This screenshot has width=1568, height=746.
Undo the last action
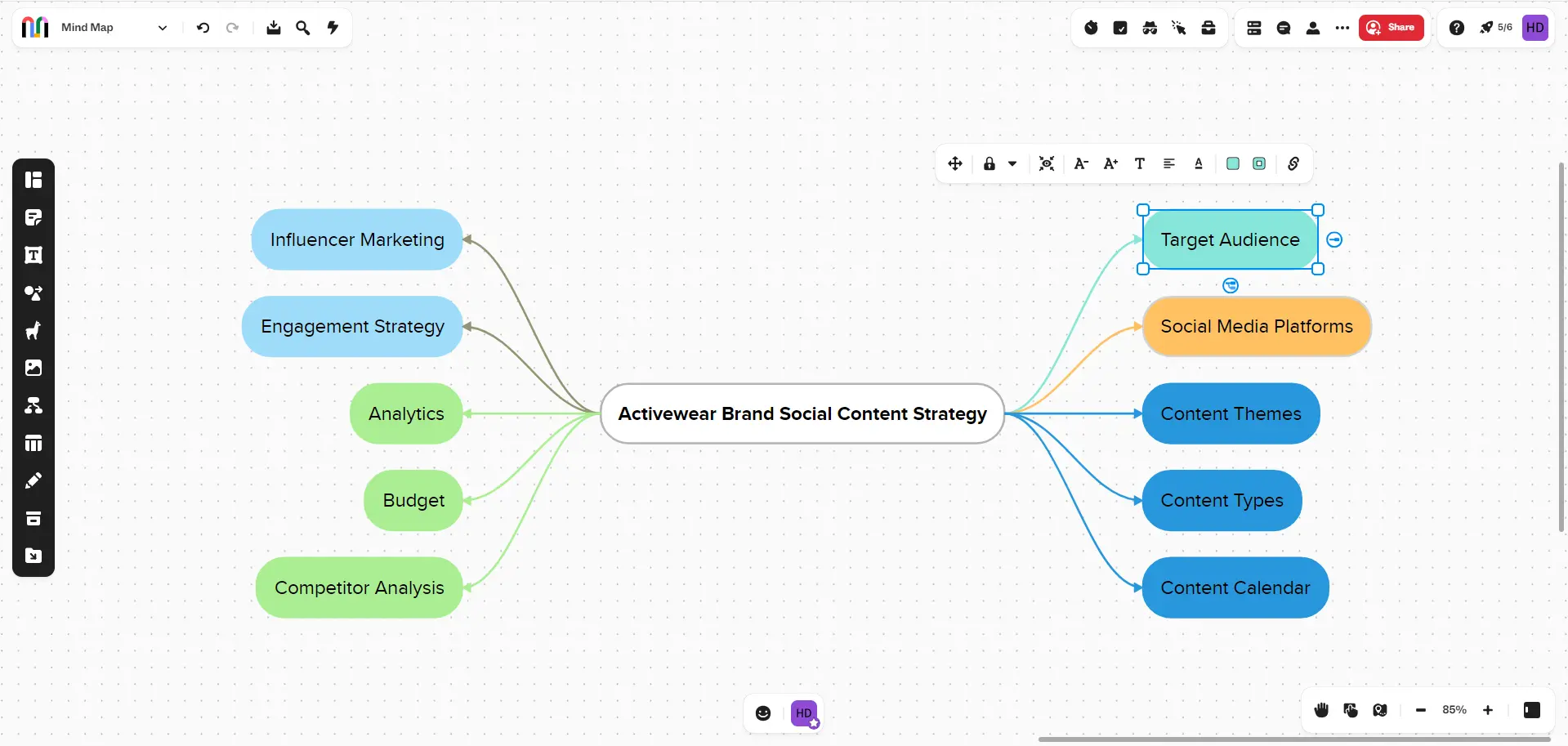click(x=203, y=28)
